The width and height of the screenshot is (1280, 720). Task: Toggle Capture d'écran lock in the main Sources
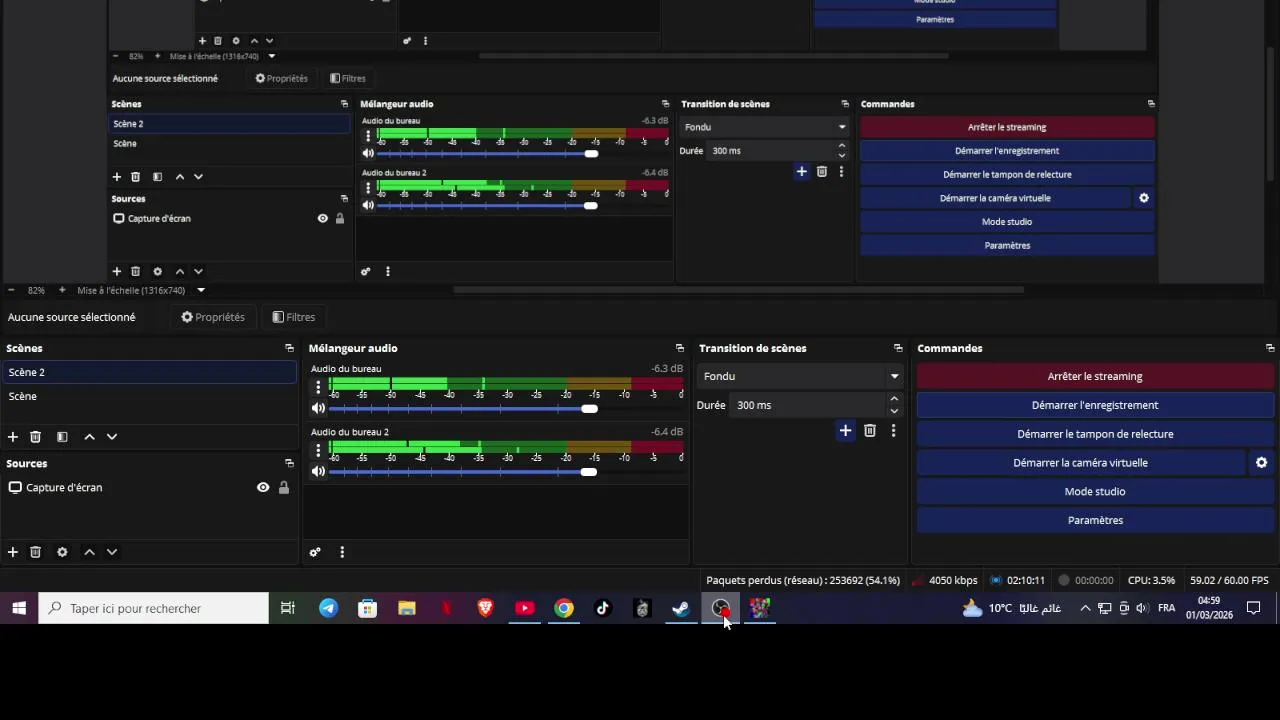[284, 488]
